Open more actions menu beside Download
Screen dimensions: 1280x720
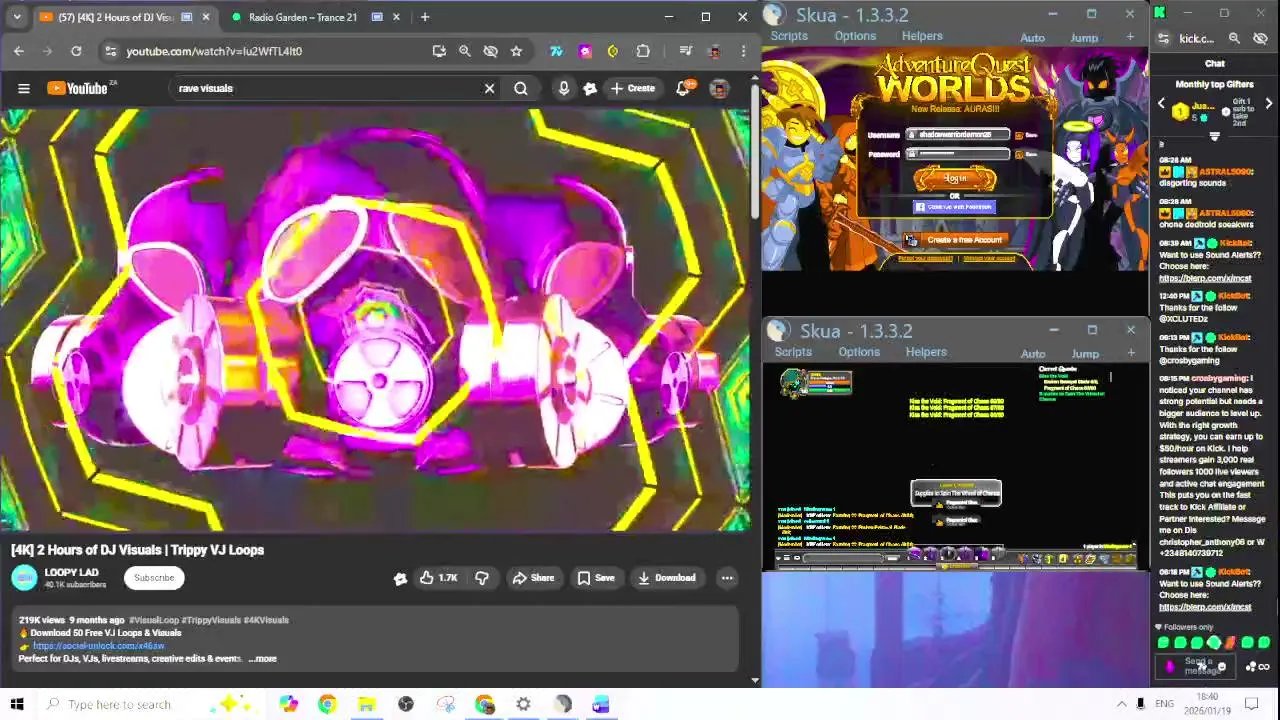pos(727,577)
